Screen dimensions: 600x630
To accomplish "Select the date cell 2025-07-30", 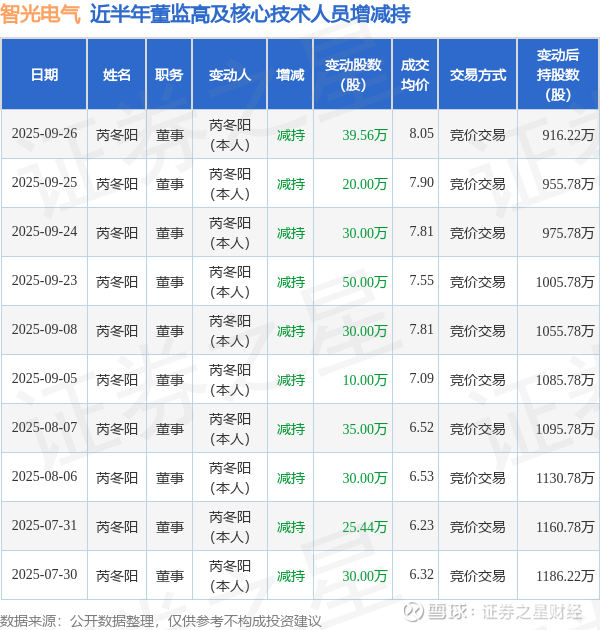I will point(44,575).
